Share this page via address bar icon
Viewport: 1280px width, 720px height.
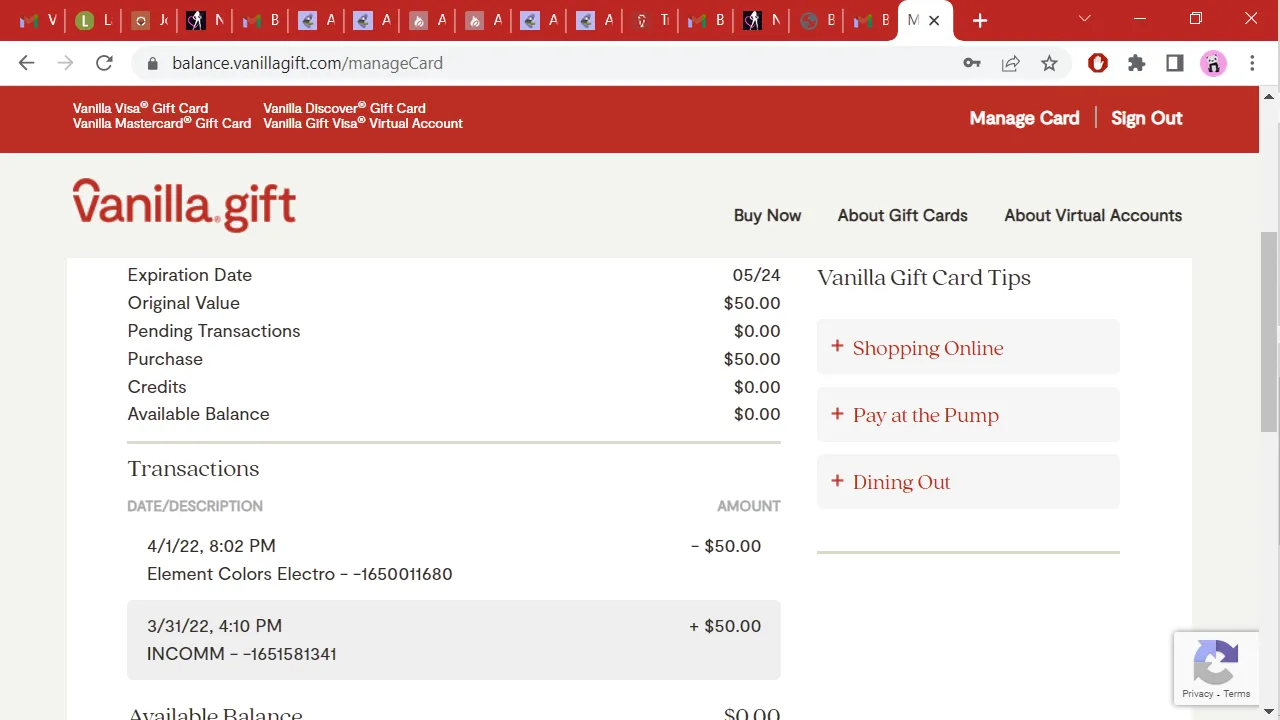pyautogui.click(x=1011, y=63)
